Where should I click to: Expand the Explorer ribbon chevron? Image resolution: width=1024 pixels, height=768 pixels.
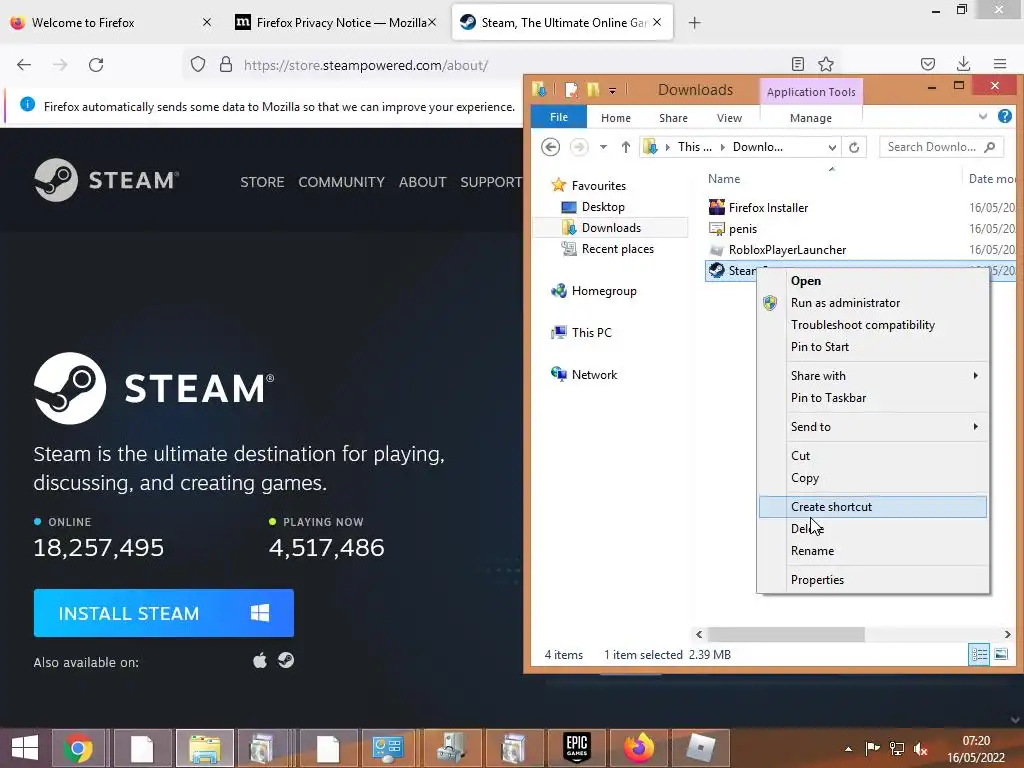coord(983,116)
